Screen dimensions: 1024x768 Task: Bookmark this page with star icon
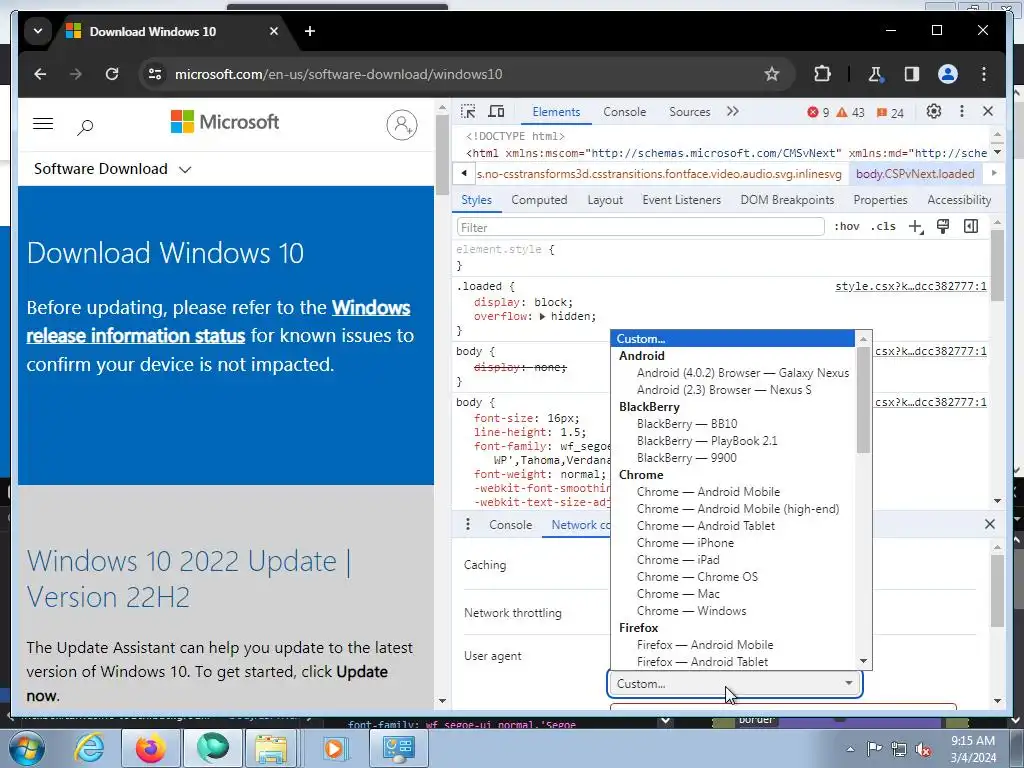[x=771, y=74]
